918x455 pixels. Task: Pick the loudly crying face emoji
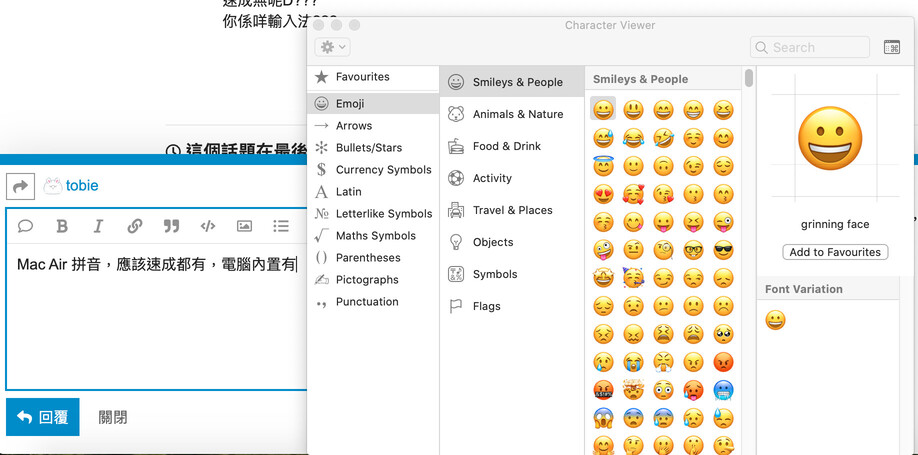pyautogui.click(x=633, y=362)
